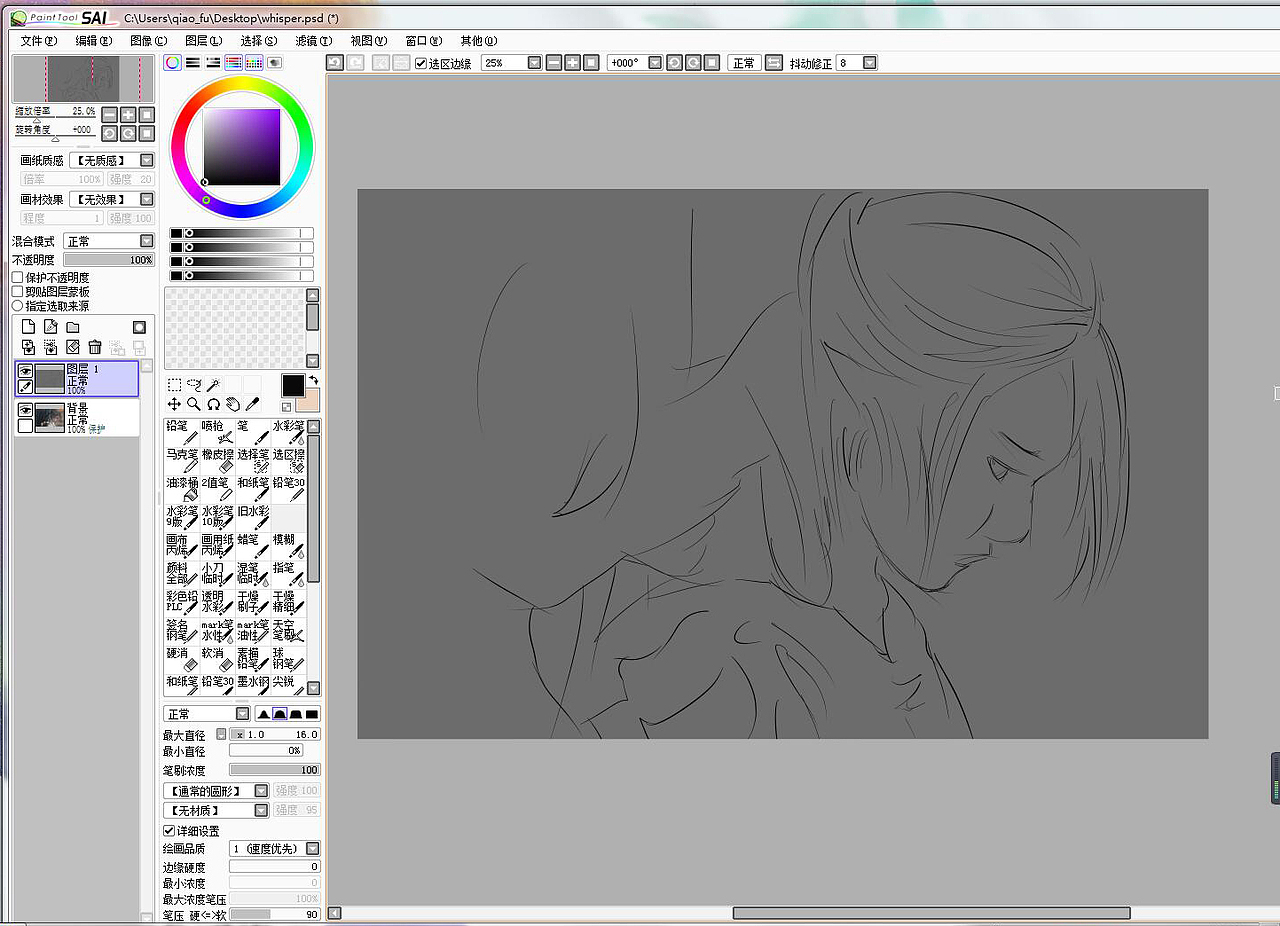Enable 剪贴图层蒙板 checkbox

(x=17, y=291)
